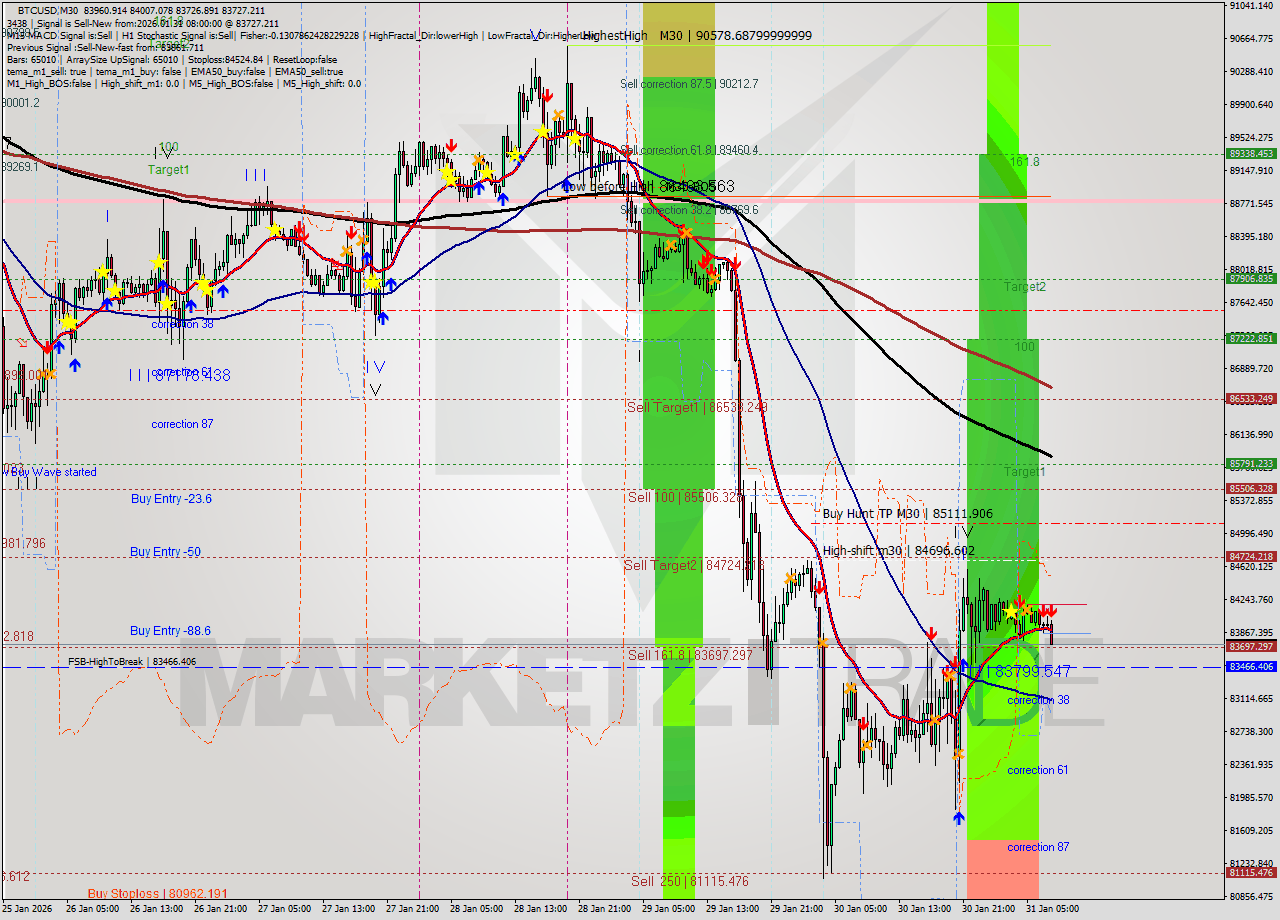Screen dimensions: 1280x920
Task: Select the FSB-HighToBreak 83466.406 label
Action: click(x=131, y=662)
